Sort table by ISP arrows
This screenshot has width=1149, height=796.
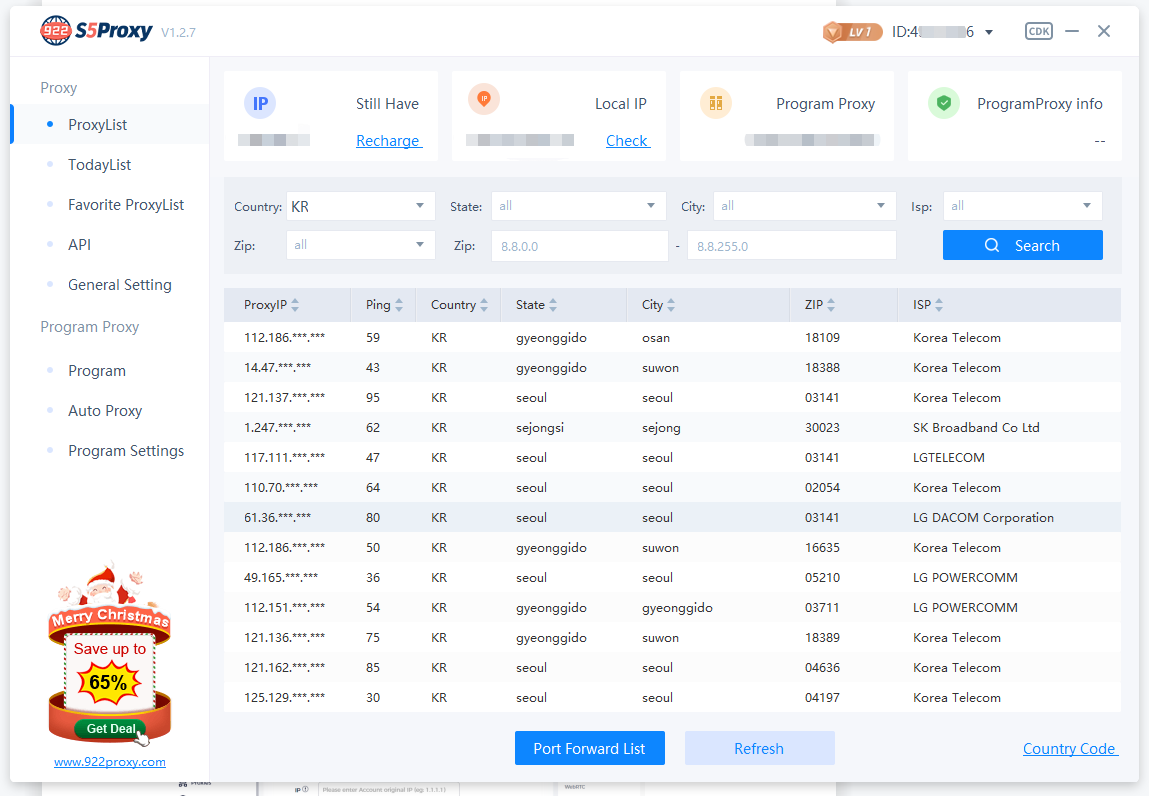[939, 305]
